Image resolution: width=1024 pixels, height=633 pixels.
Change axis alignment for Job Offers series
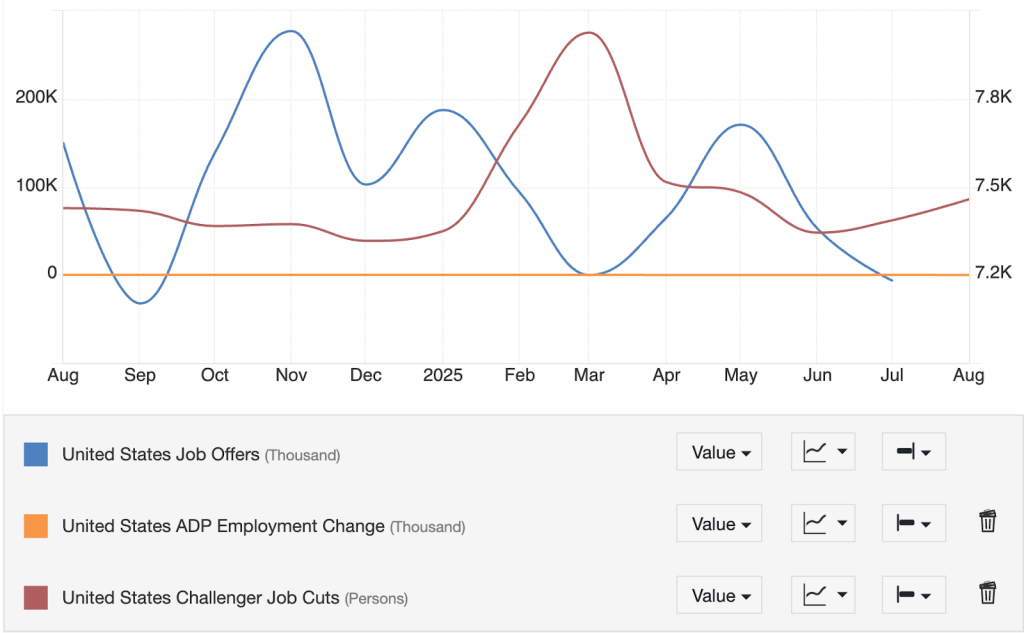pyautogui.click(x=913, y=452)
